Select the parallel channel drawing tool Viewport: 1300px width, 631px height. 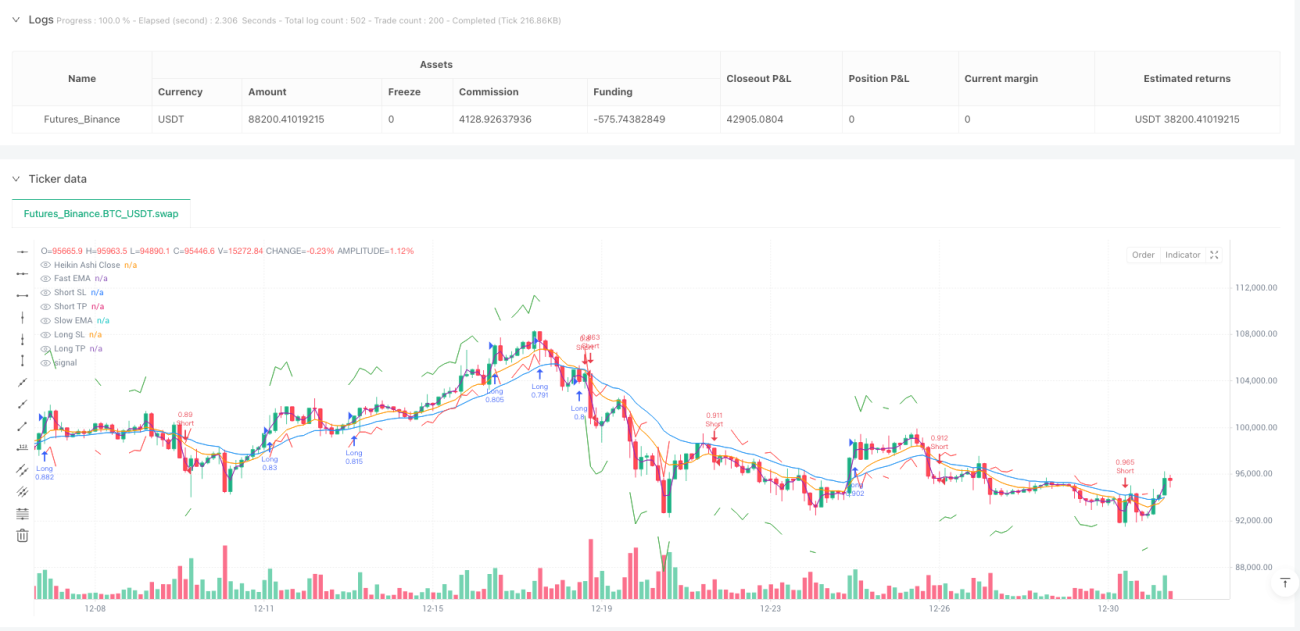22,470
